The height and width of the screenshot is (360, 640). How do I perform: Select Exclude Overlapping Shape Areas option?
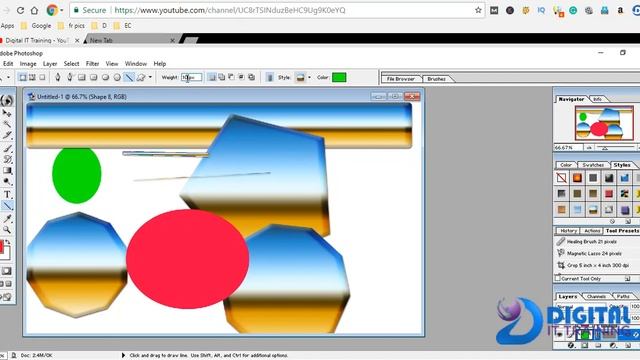pyautogui.click(x=251, y=77)
